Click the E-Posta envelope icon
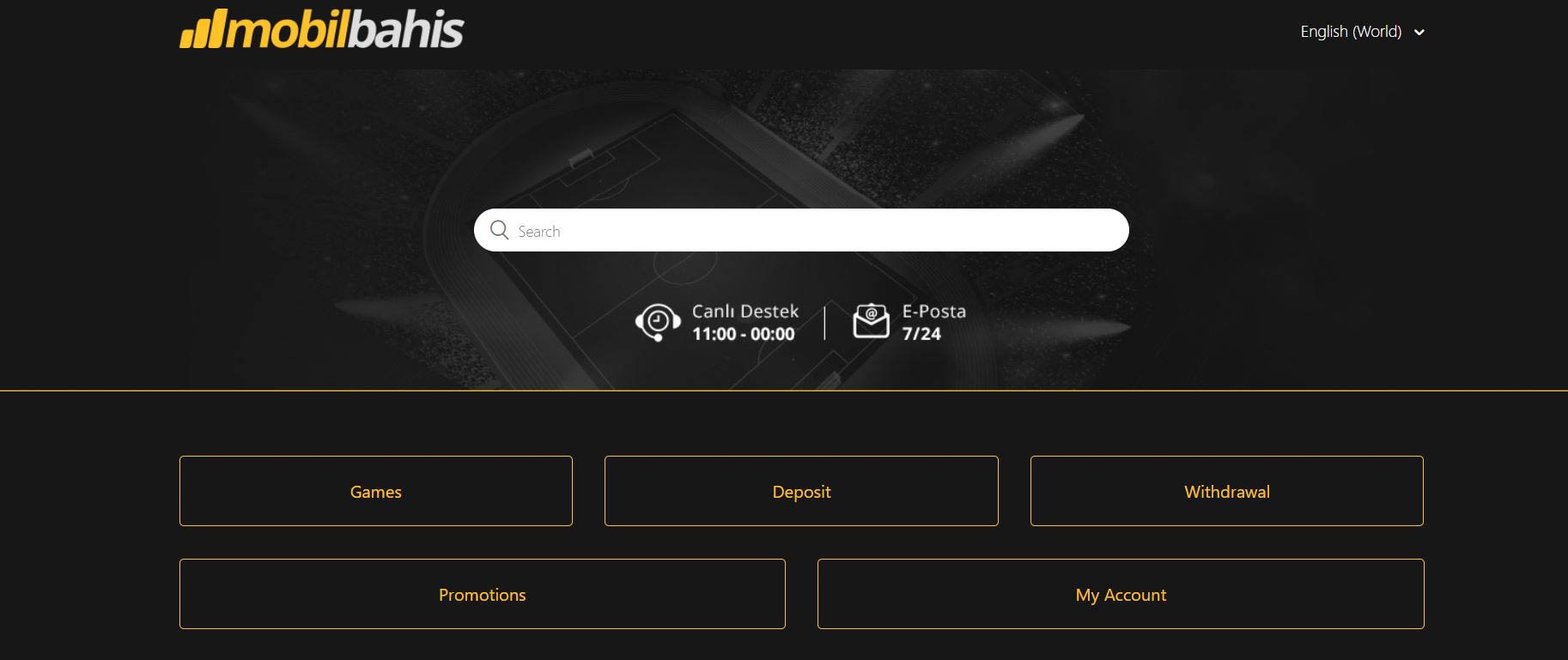Image resolution: width=1568 pixels, height=660 pixels. point(871,321)
